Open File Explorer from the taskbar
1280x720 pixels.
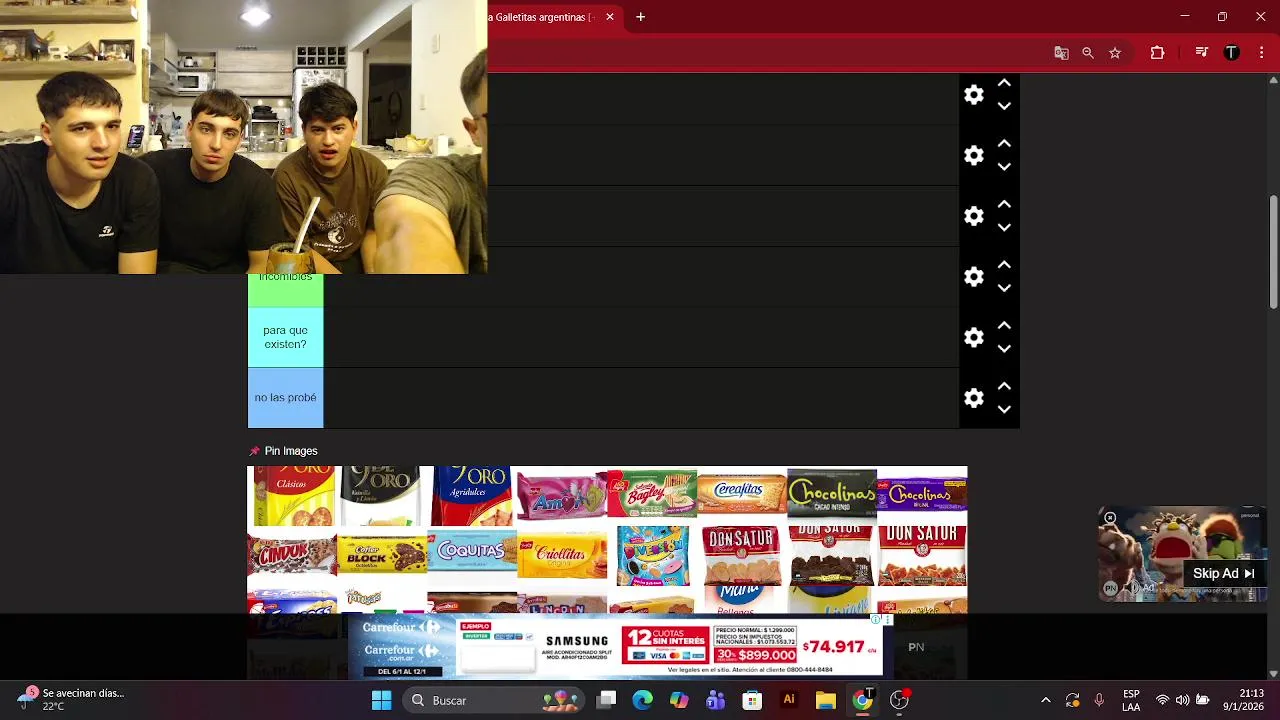point(825,700)
